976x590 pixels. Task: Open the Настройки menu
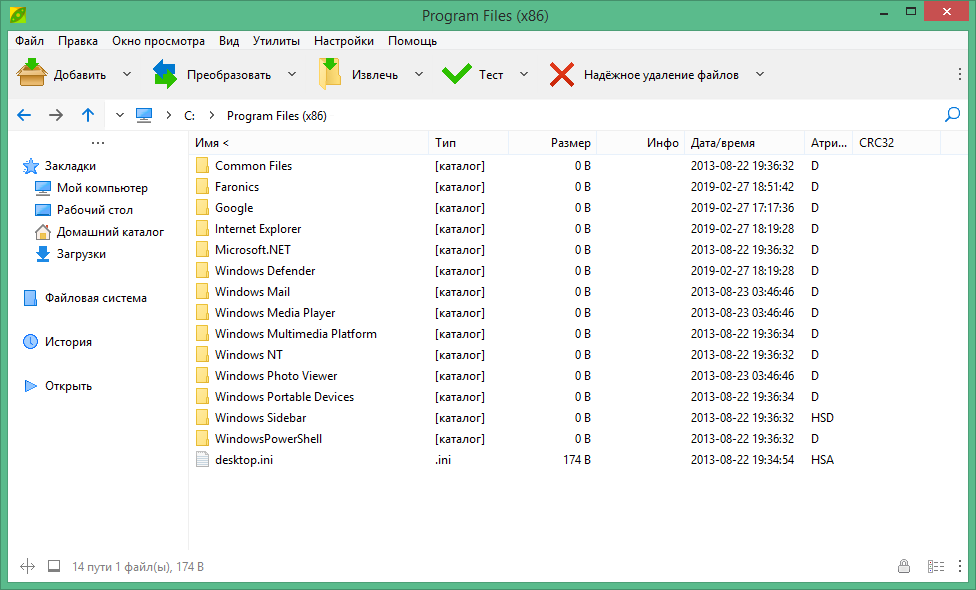click(x=344, y=41)
